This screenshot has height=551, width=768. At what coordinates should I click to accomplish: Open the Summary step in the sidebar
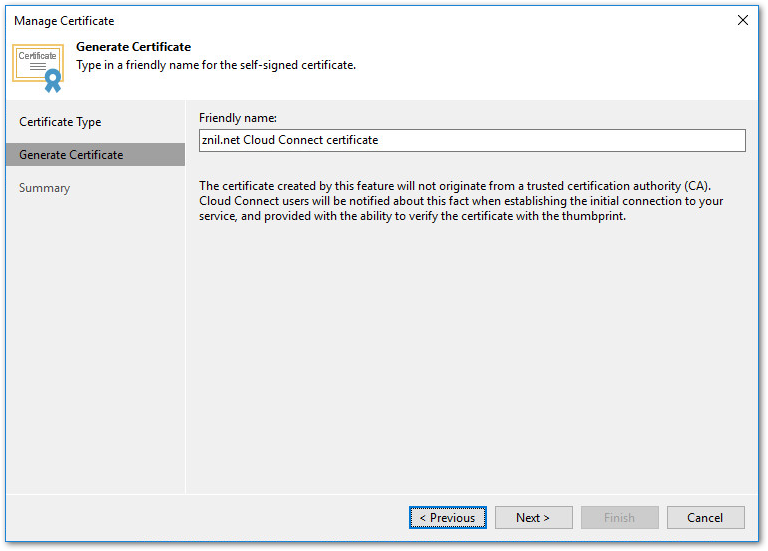45,188
